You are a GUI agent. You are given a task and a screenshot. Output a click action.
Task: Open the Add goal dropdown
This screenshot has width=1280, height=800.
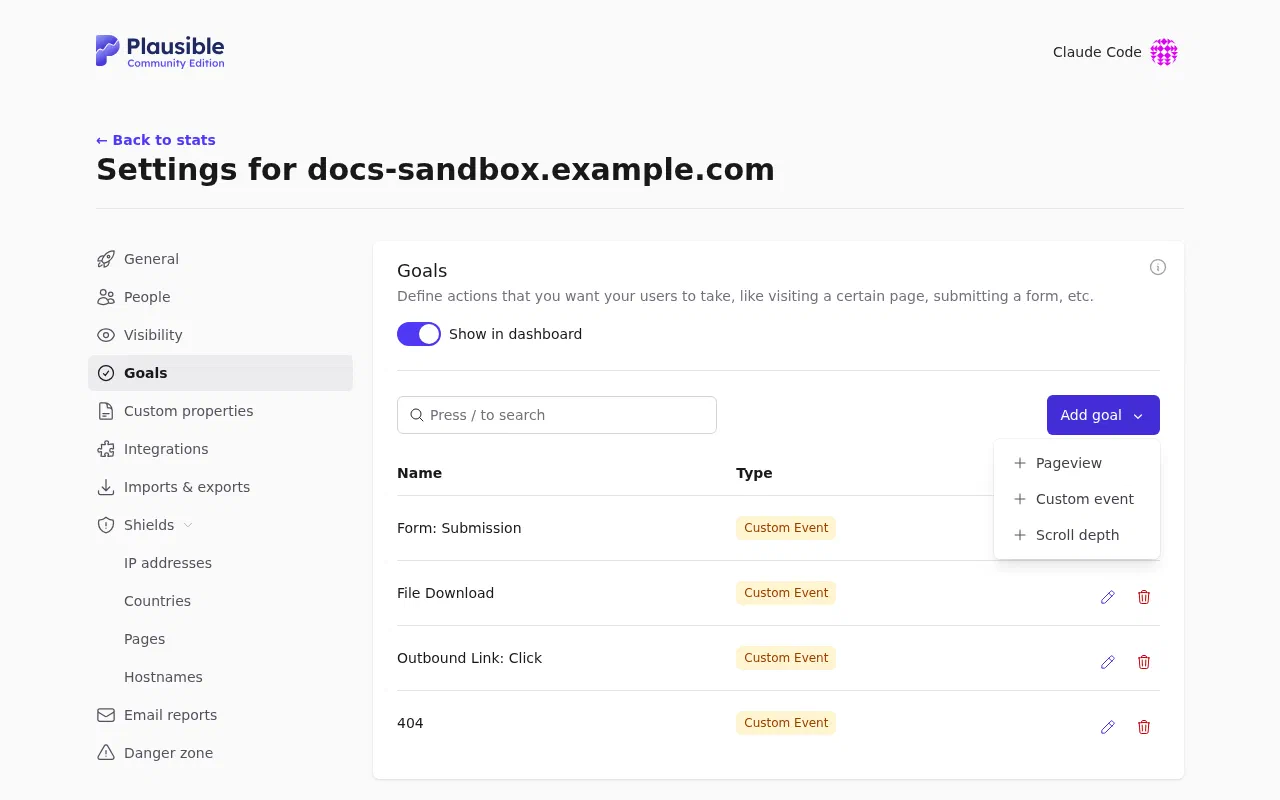[1103, 415]
